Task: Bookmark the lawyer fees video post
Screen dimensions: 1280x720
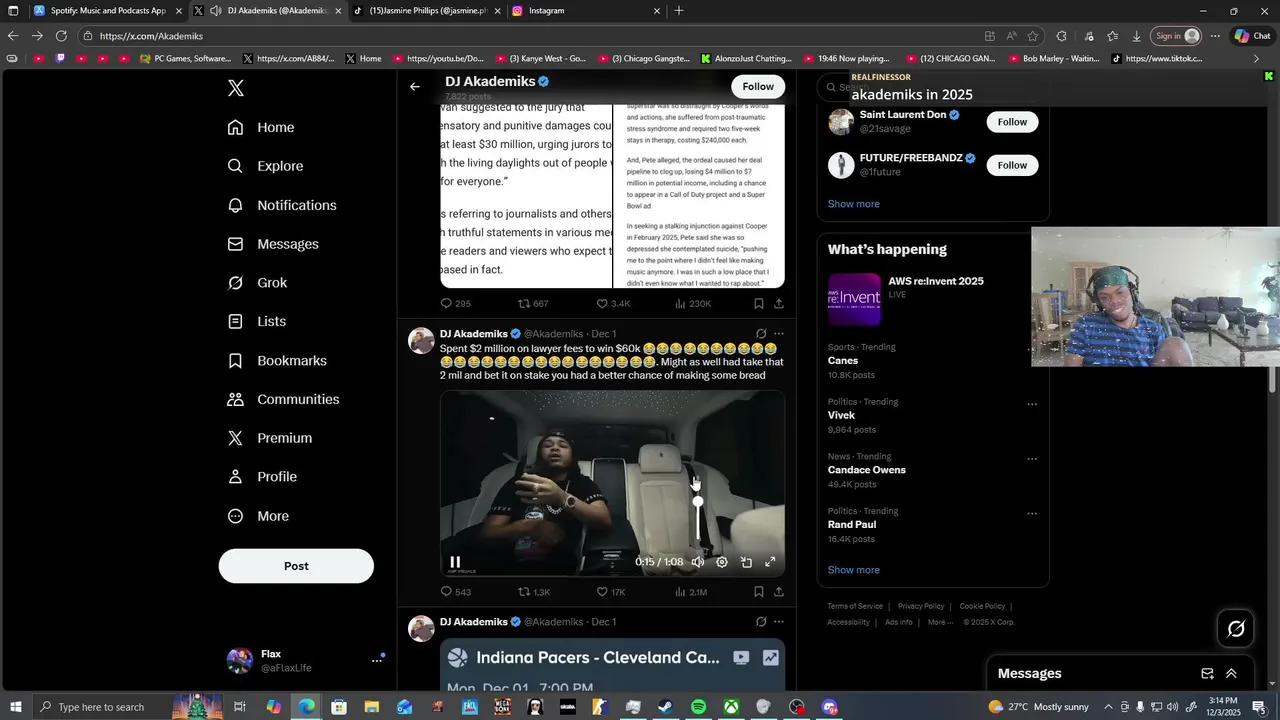Action: 758,592
